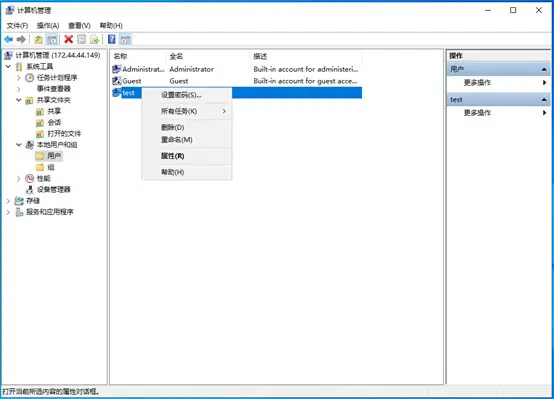
Task: Click the Administrator full name cell
Action: coord(191,69)
